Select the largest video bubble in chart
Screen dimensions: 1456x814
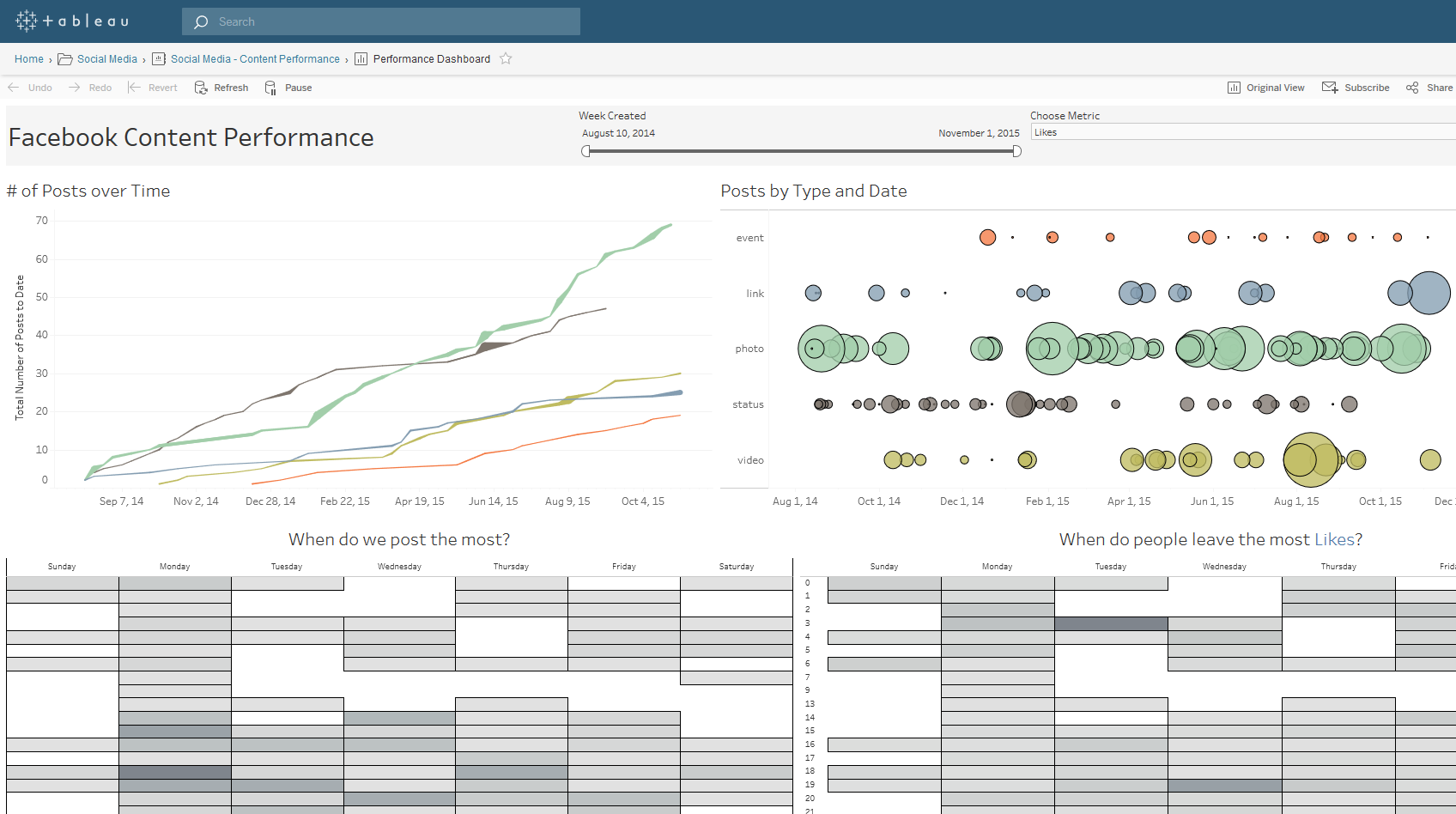1311,460
